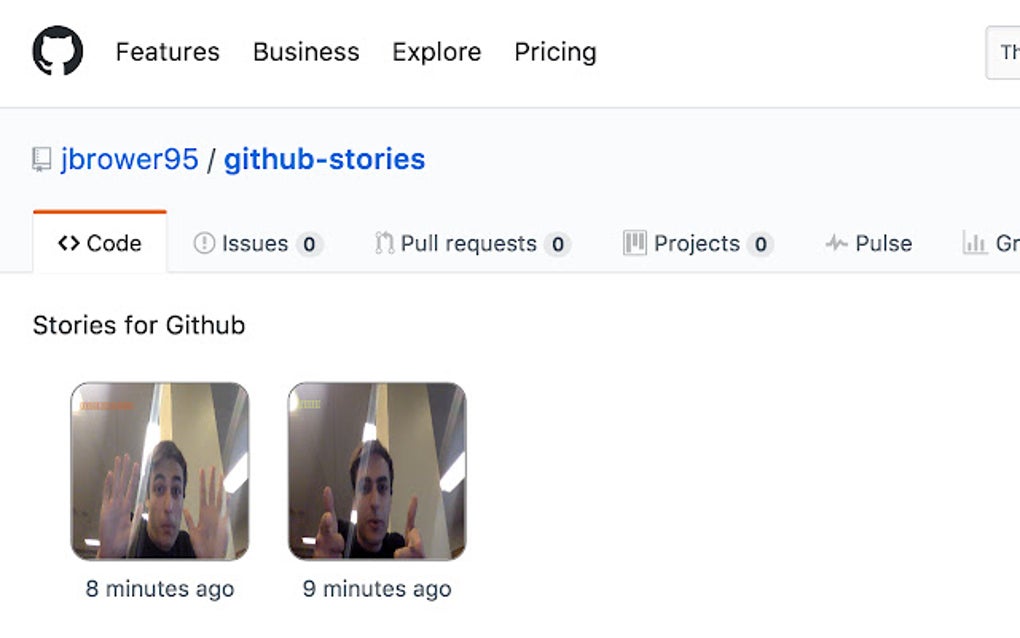Open the Pricing page

pos(555,52)
